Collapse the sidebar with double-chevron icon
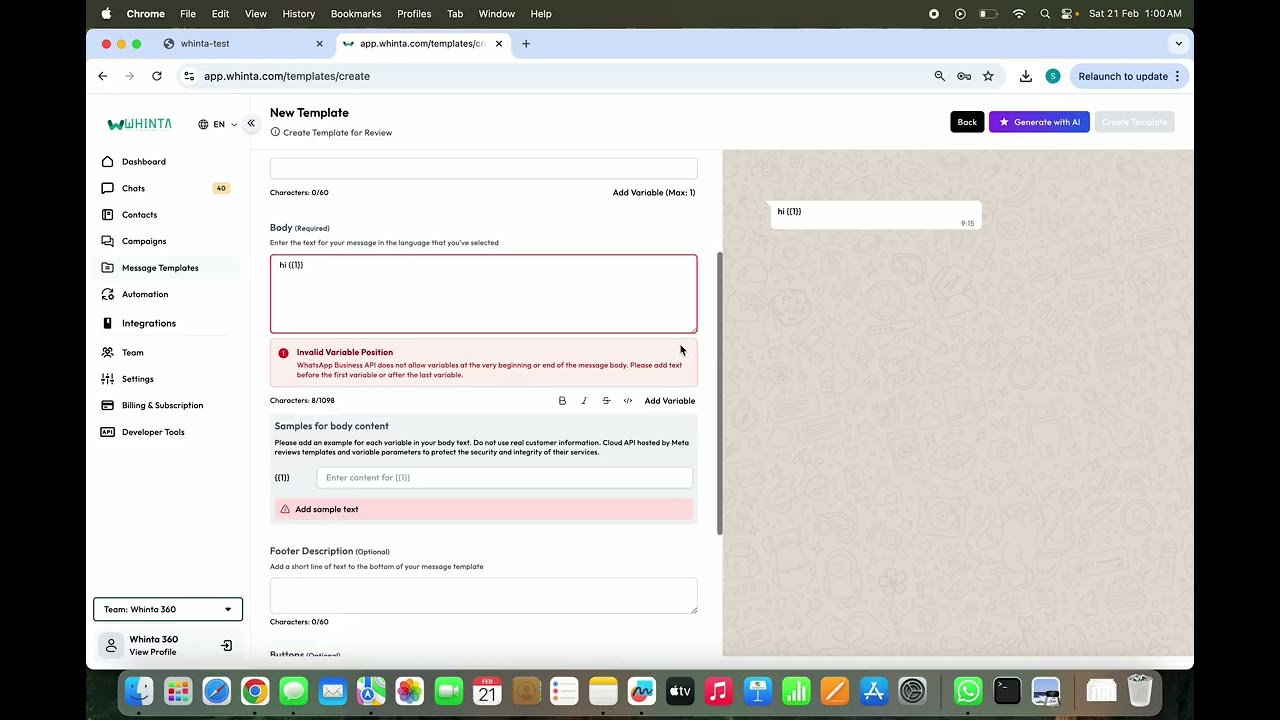 251,123
